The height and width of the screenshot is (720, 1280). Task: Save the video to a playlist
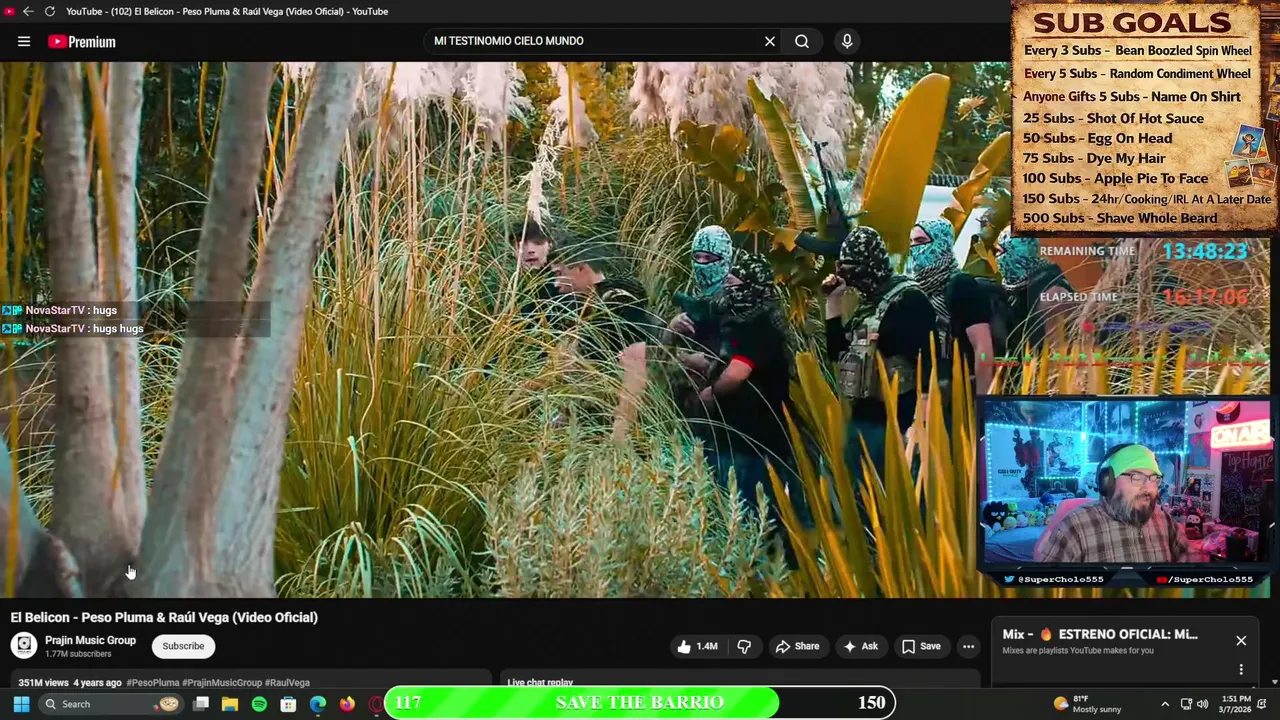(x=921, y=646)
